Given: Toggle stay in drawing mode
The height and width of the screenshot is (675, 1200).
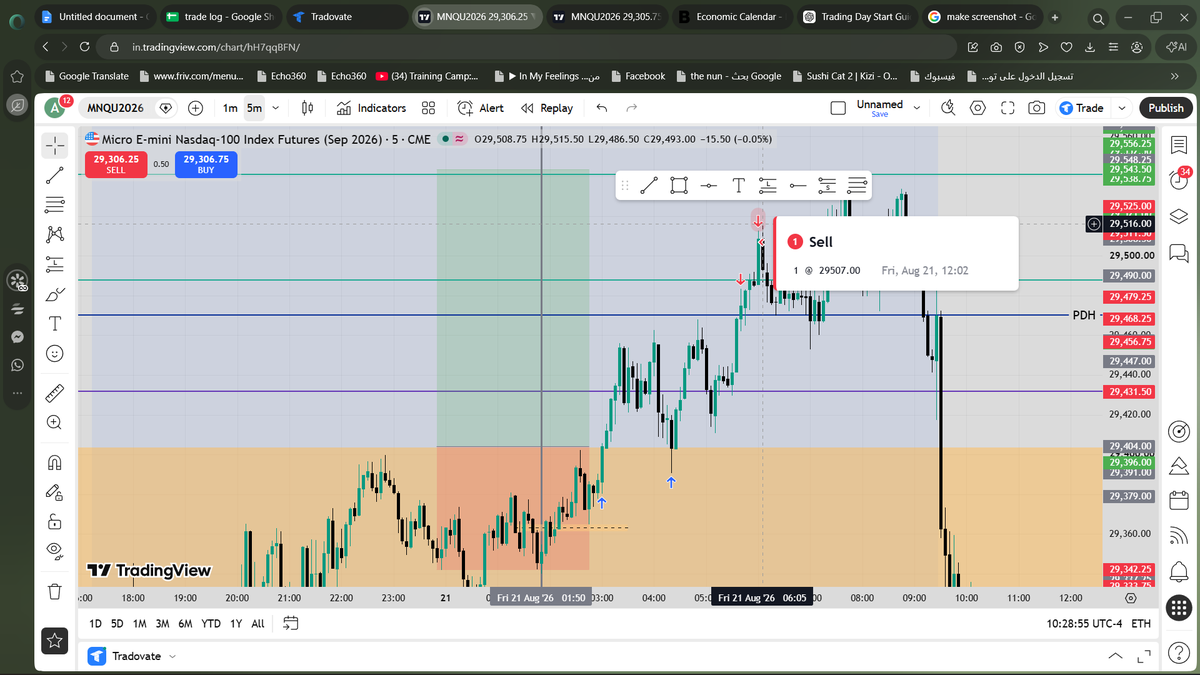Looking at the screenshot, I should pos(55,492).
